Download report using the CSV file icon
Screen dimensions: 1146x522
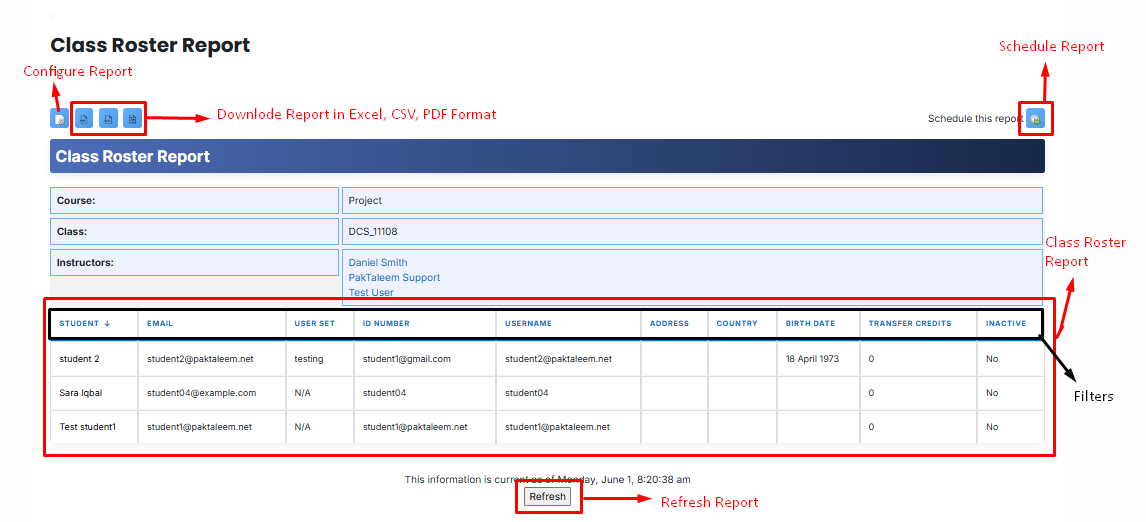point(109,118)
